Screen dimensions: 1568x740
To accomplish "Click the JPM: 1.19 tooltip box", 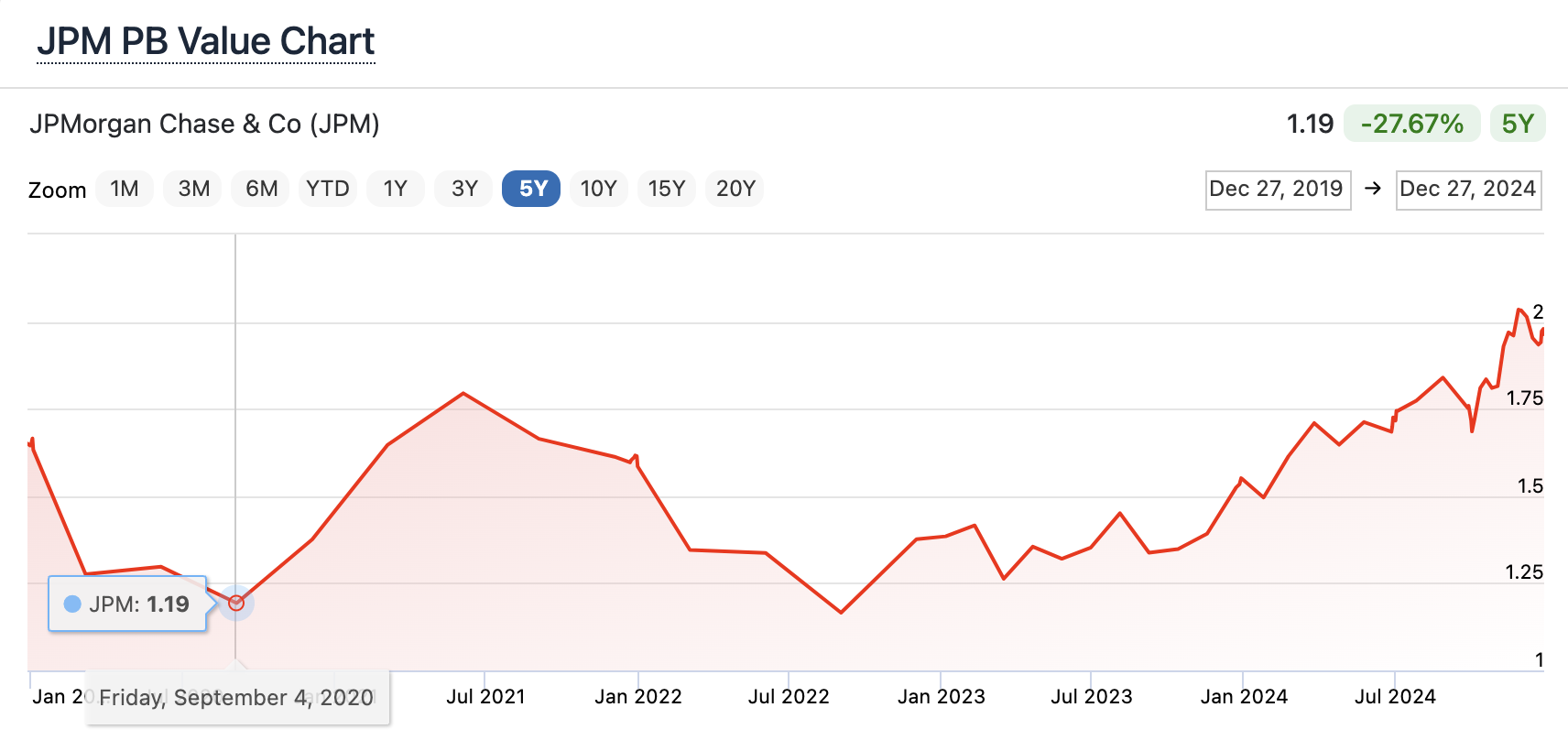I will click(x=127, y=604).
